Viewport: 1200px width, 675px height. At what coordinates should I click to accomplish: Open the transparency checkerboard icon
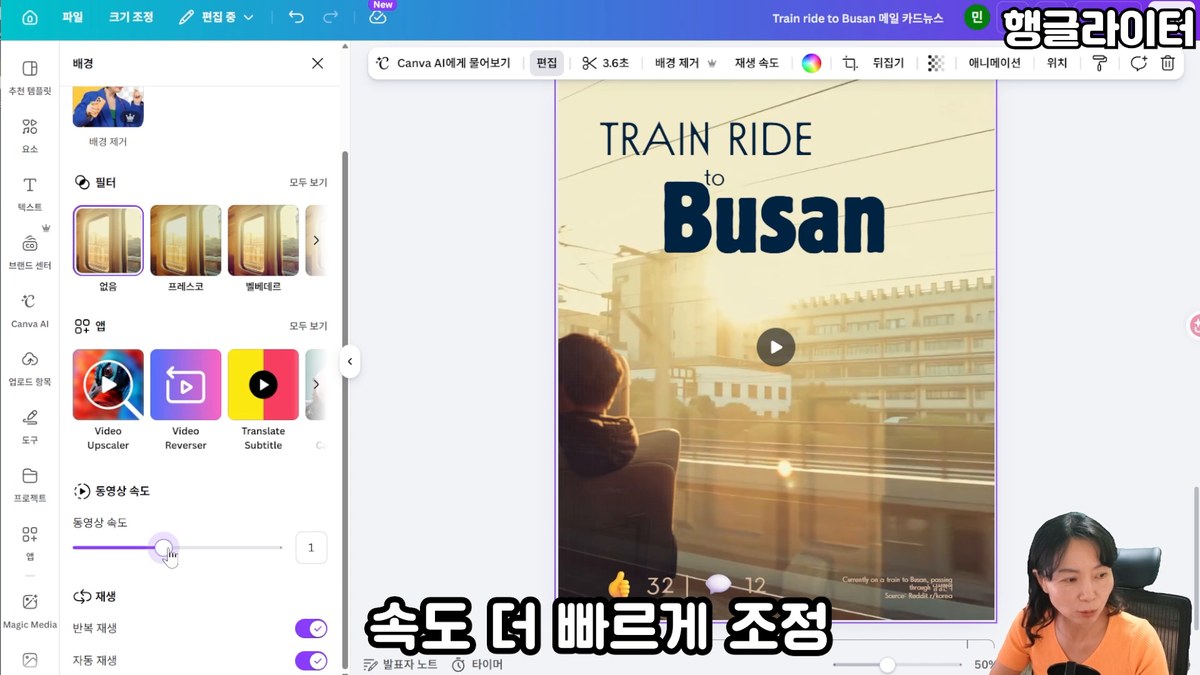pyautogui.click(x=936, y=63)
